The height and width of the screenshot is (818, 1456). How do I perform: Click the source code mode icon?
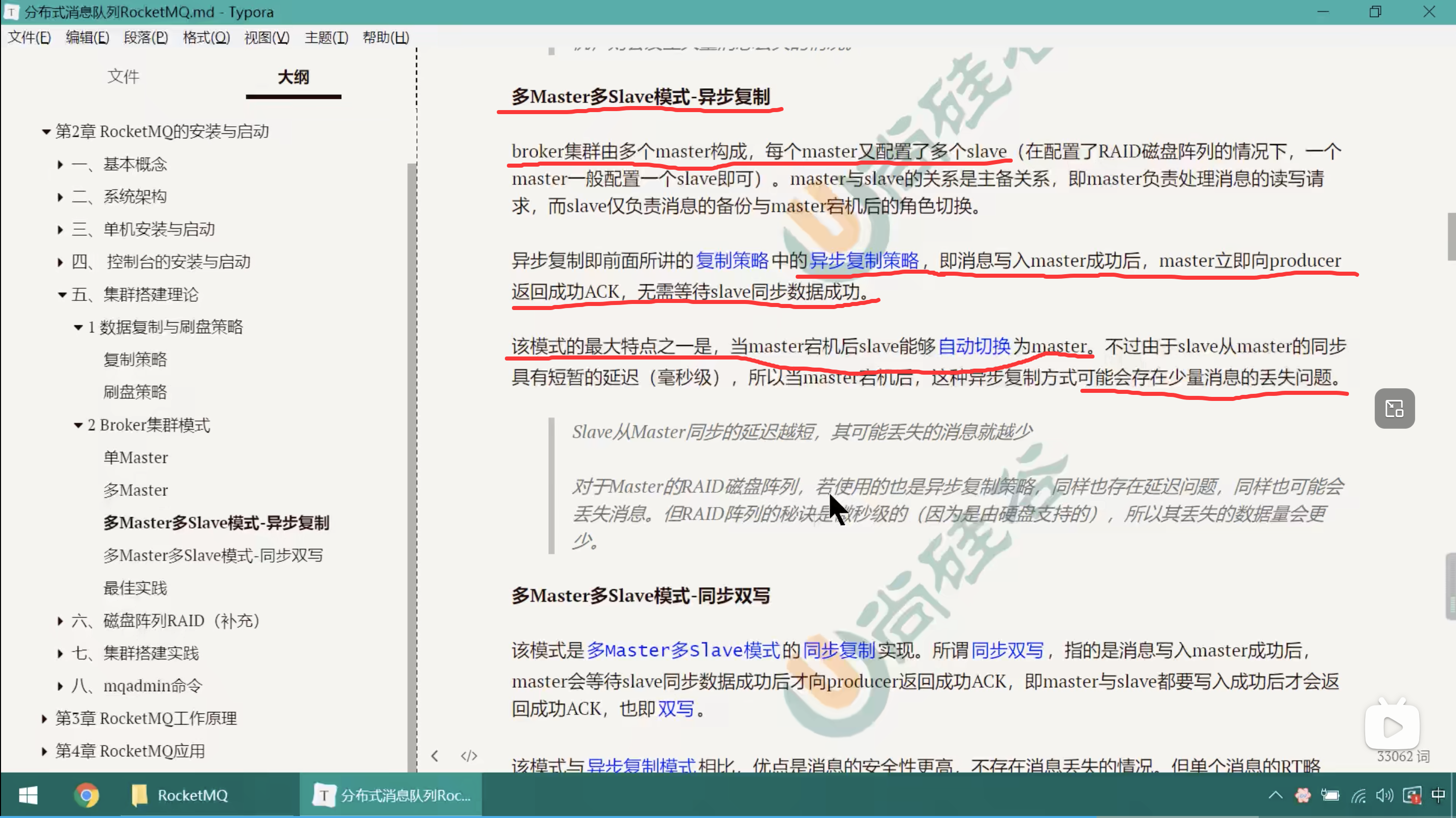469,756
